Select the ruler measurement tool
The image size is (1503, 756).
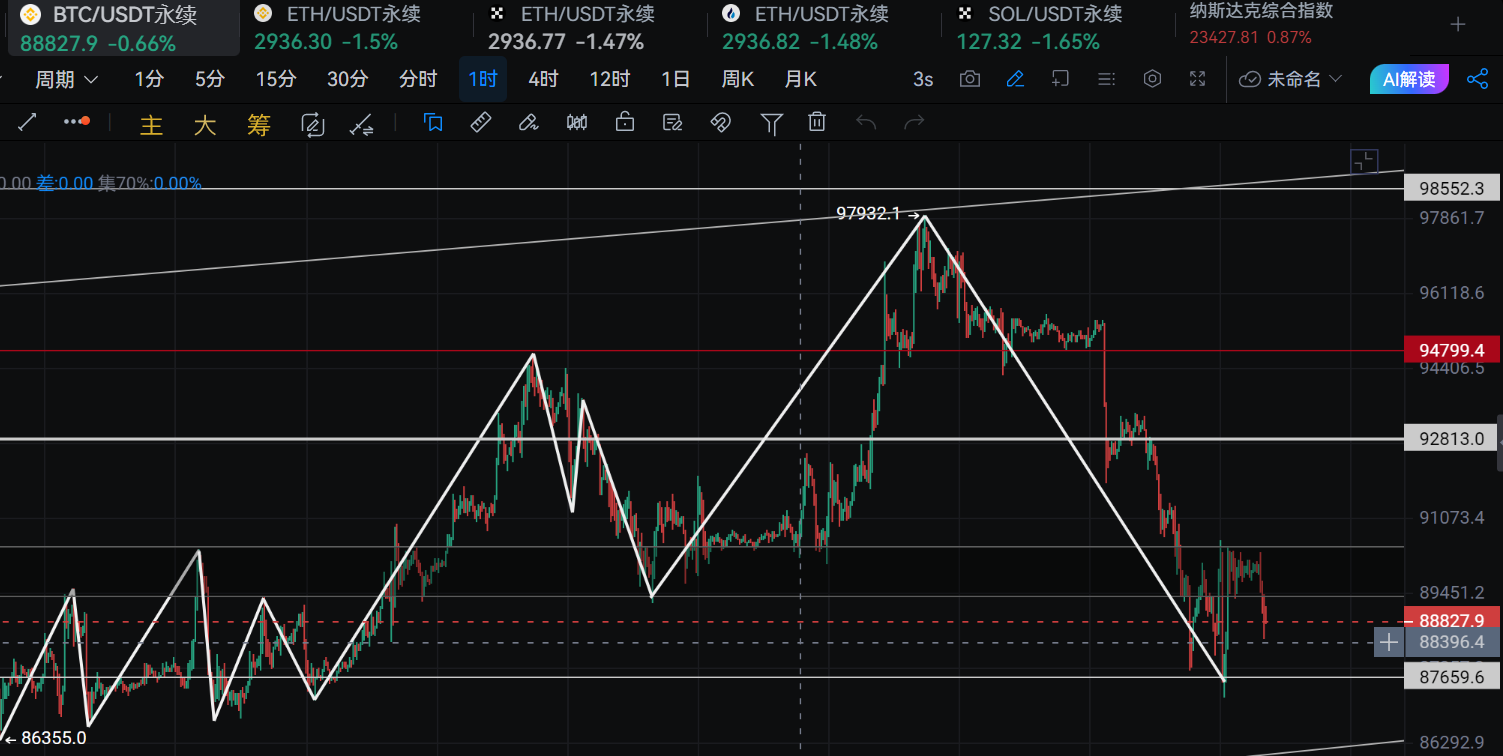(481, 122)
